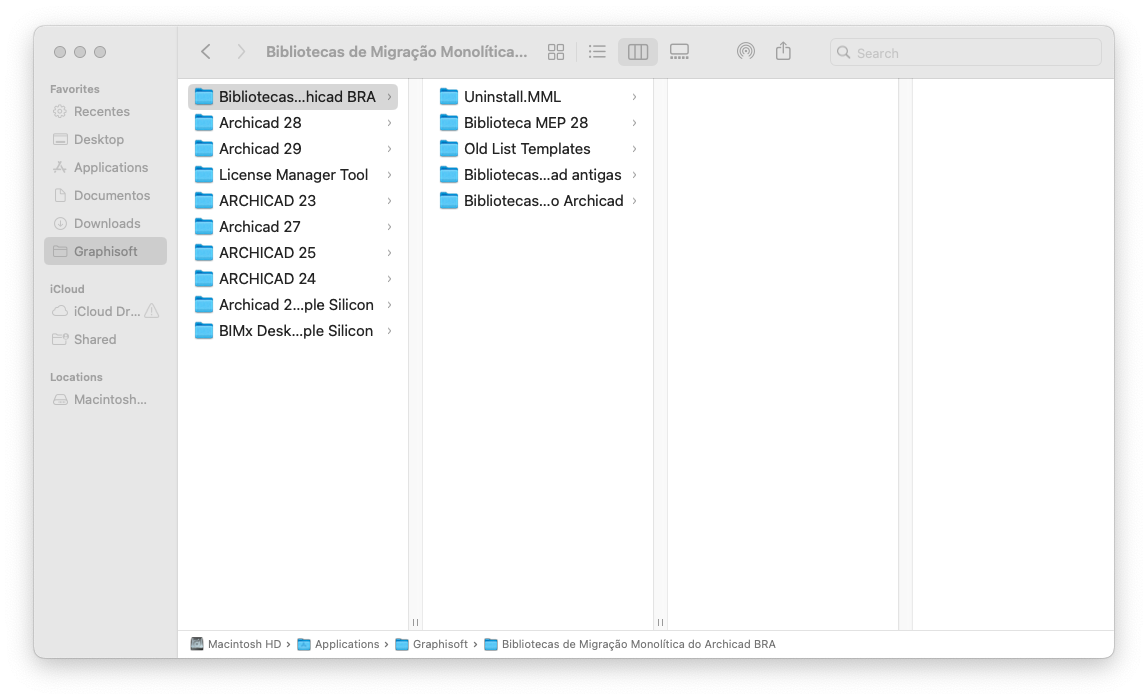Viewport: 1148px width, 700px height.
Task: Click the AirDrop icon in toolbar
Action: tap(745, 51)
